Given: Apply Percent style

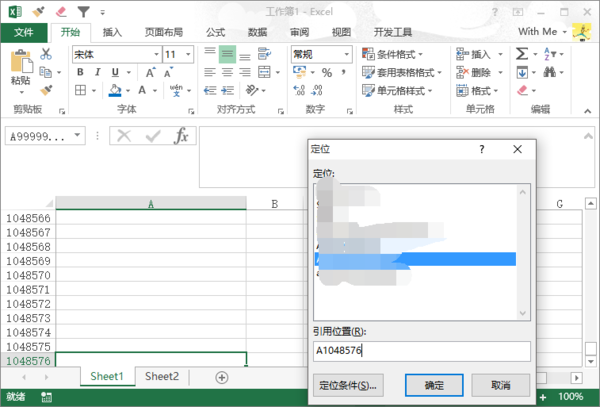Looking at the screenshot, I should [x=326, y=73].
